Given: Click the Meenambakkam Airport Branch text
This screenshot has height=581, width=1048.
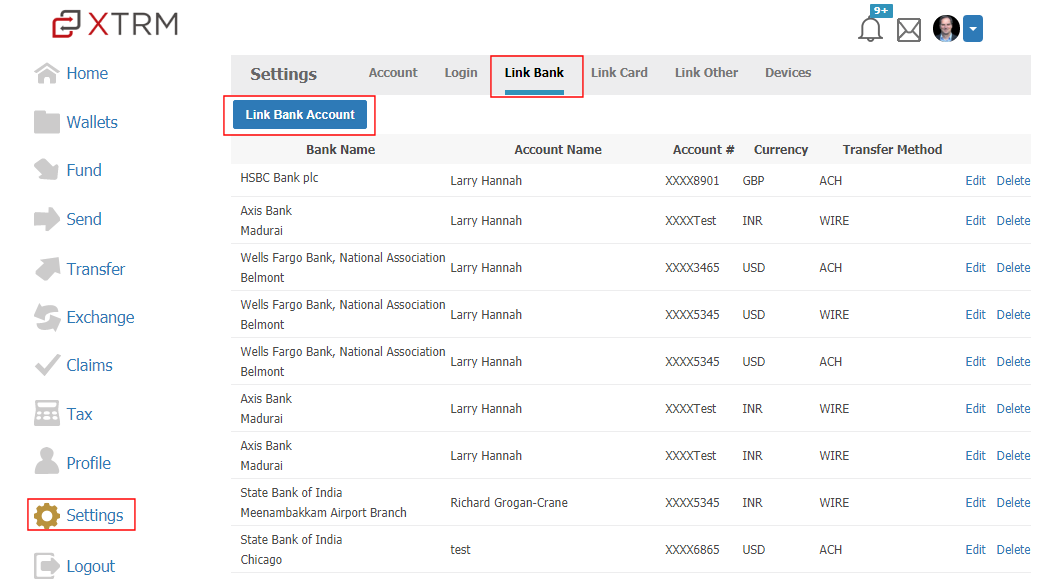Looking at the screenshot, I should (323, 513).
